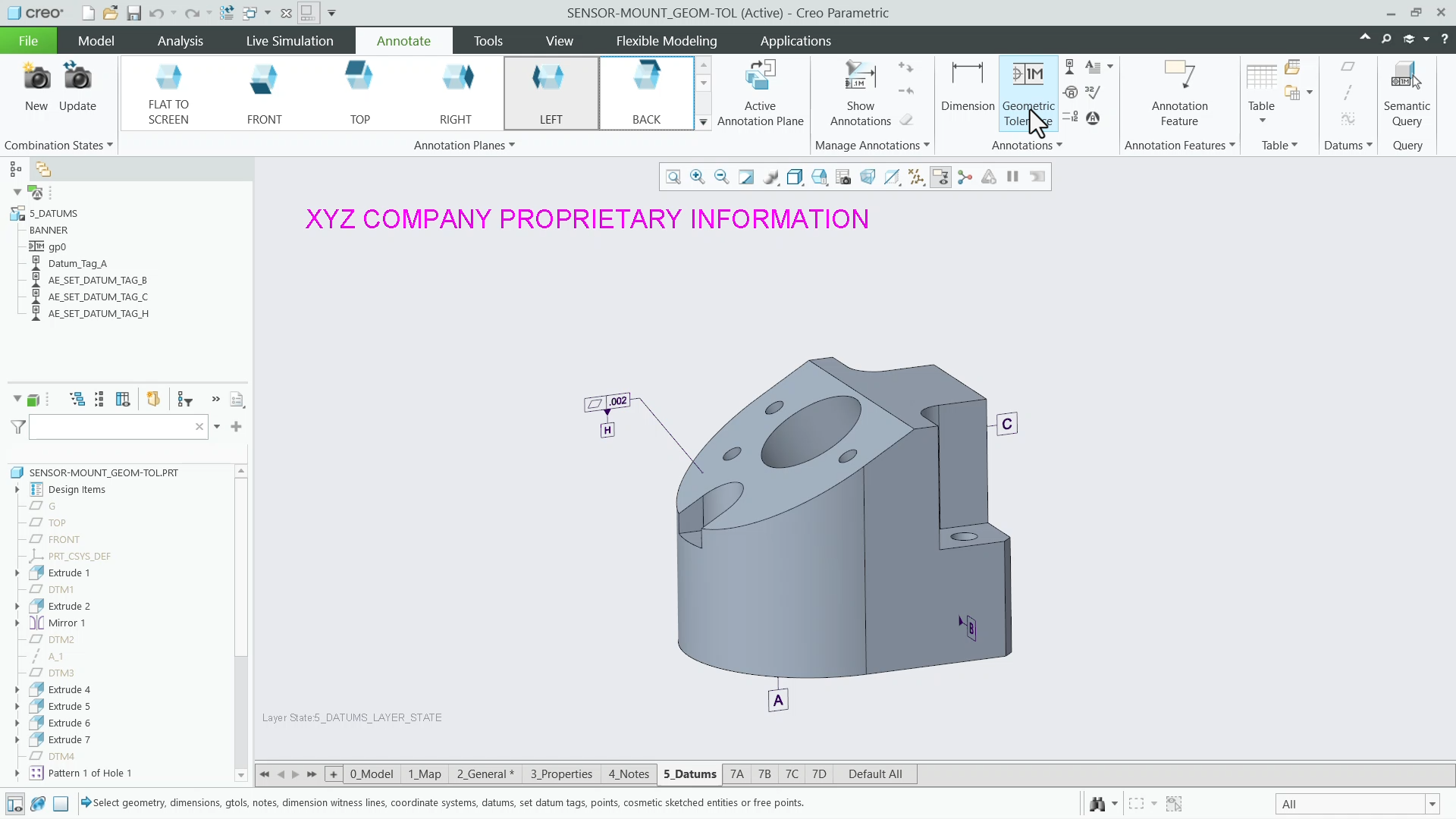The height and width of the screenshot is (819, 1456).
Task: Open the Semantic Query tool
Action: (x=1407, y=93)
